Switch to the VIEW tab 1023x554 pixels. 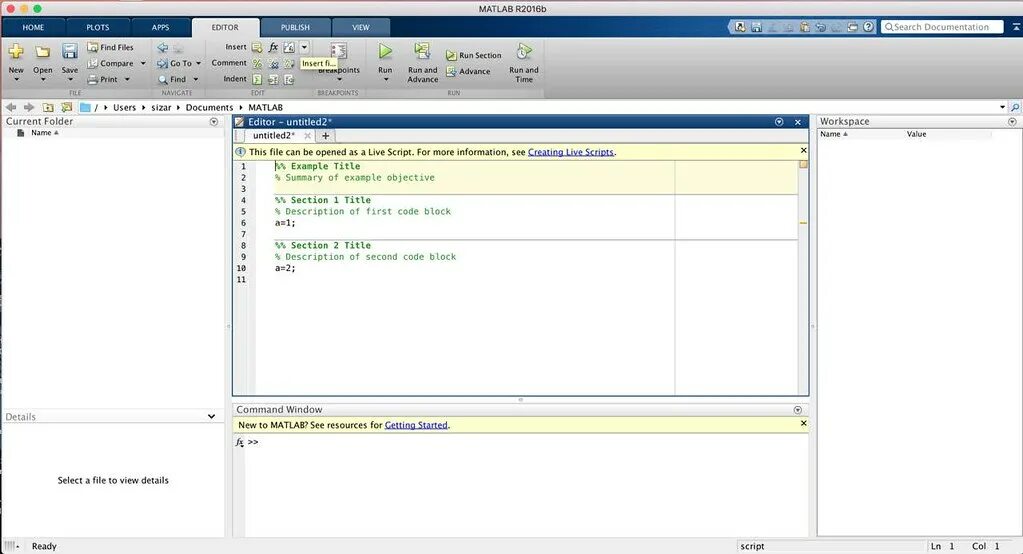click(361, 27)
